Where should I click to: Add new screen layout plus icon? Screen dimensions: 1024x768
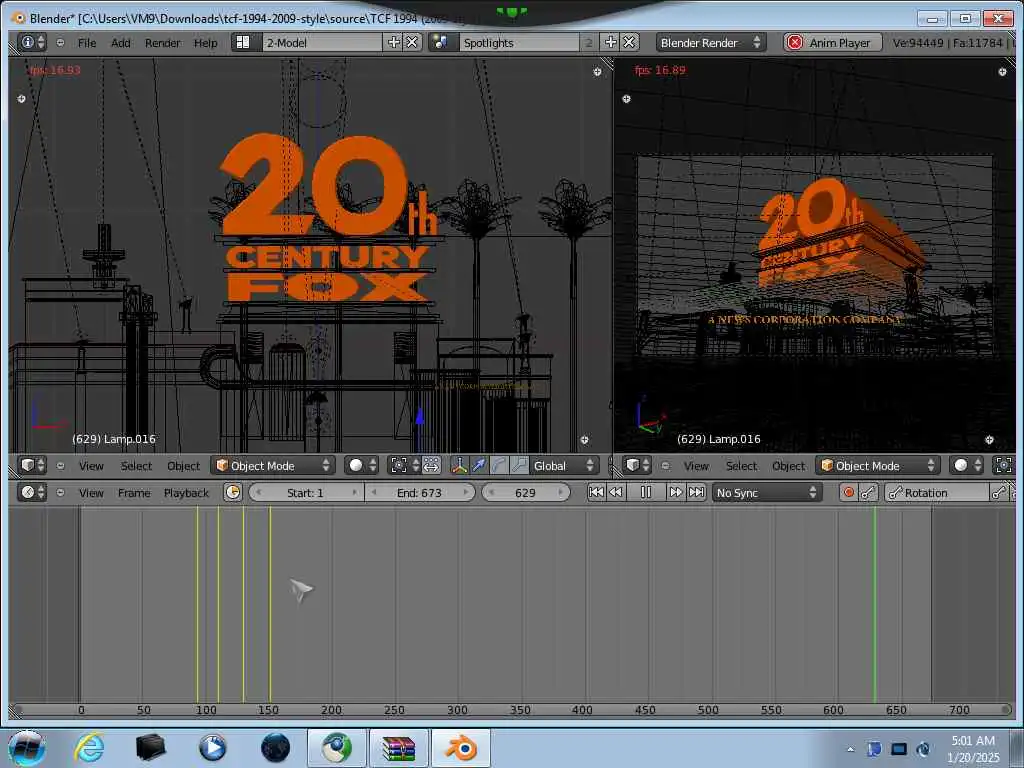click(394, 42)
